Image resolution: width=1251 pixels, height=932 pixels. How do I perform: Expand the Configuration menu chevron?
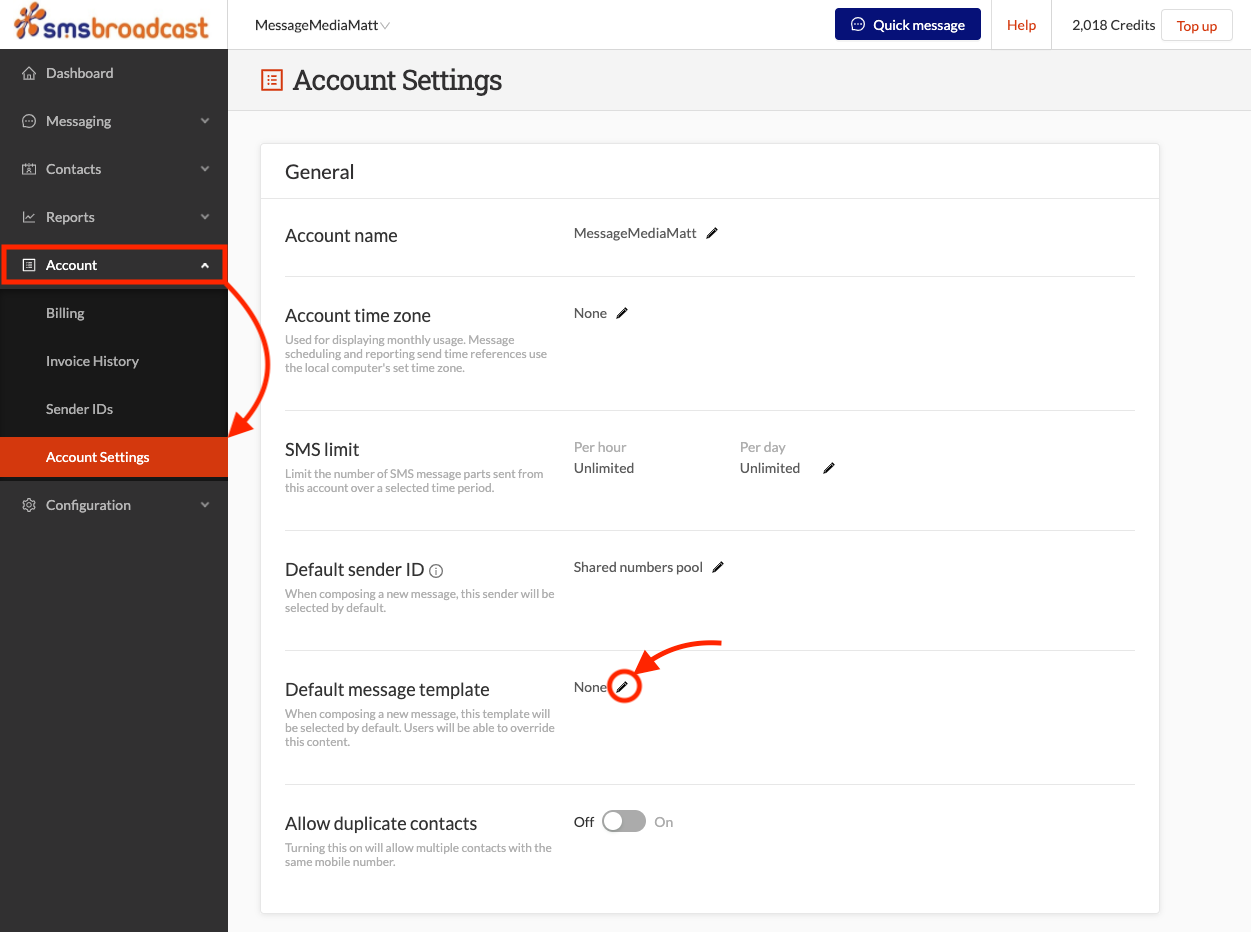point(205,505)
